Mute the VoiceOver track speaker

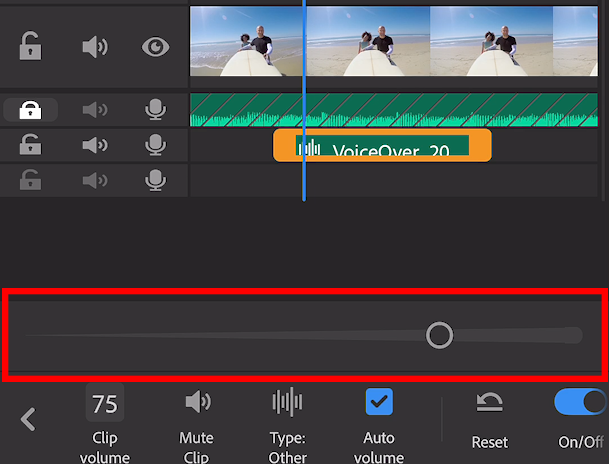click(95, 145)
